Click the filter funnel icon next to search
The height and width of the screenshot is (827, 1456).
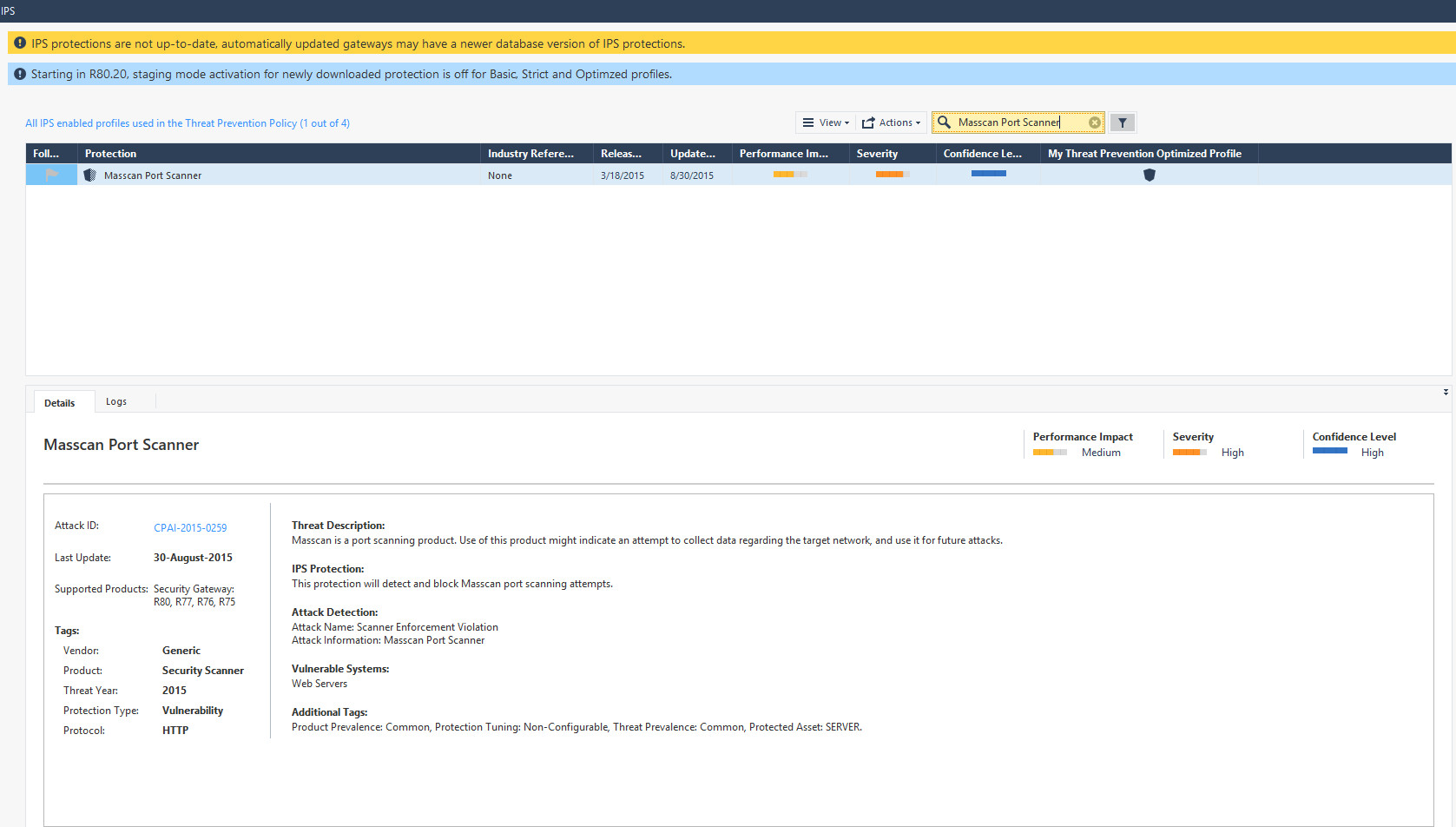tap(1123, 122)
